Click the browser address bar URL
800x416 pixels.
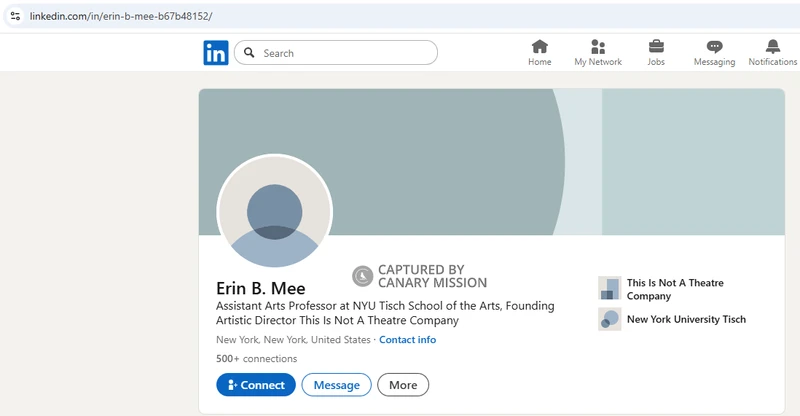pos(121,16)
